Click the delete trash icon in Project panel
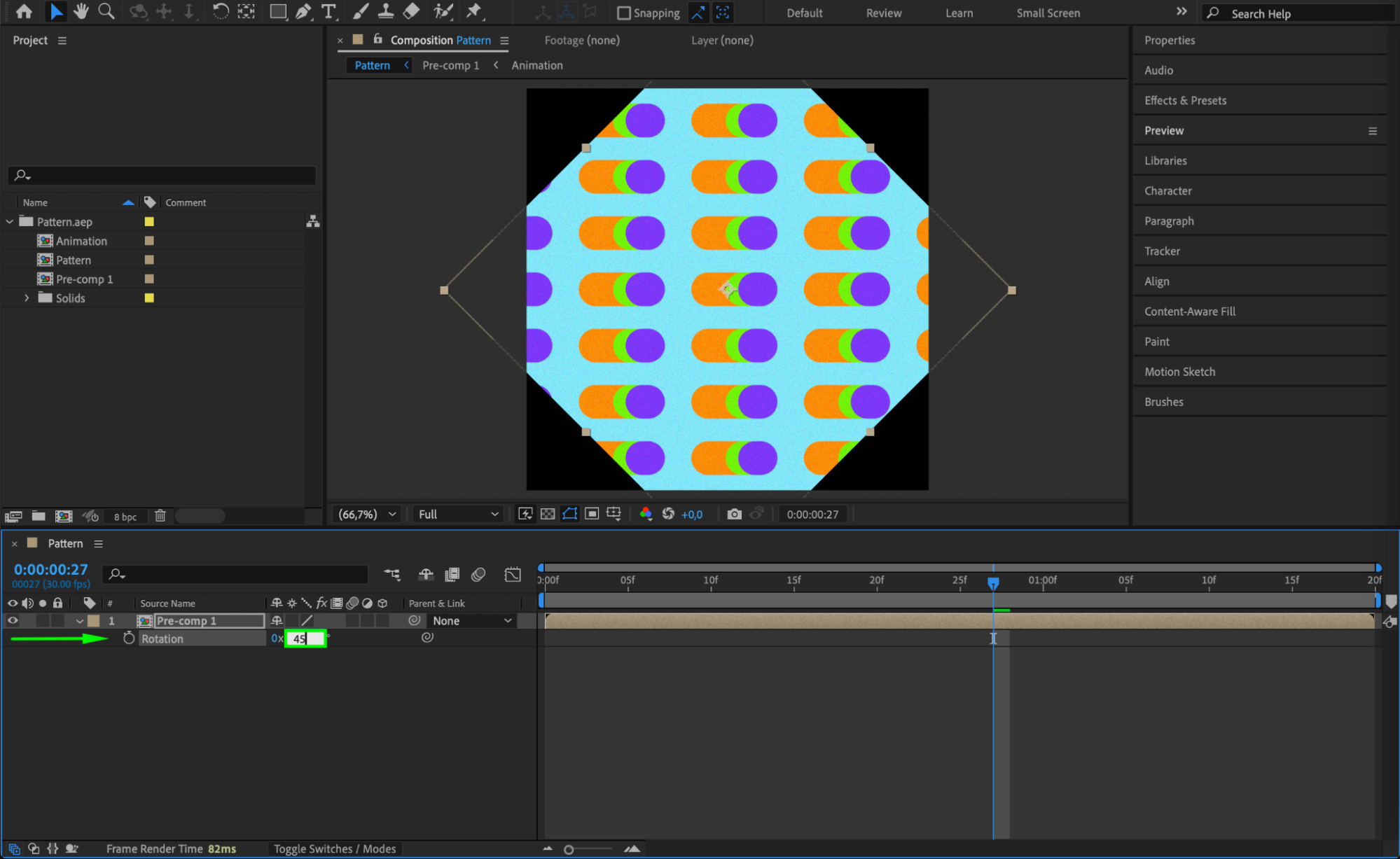 click(x=160, y=516)
